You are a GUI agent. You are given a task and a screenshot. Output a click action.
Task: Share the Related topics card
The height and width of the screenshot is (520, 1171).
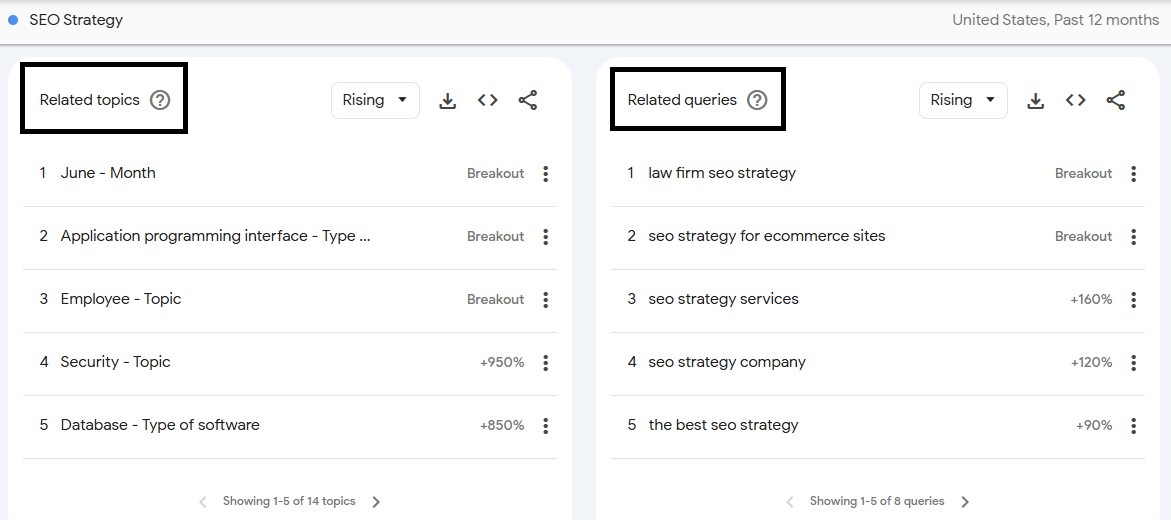point(528,100)
